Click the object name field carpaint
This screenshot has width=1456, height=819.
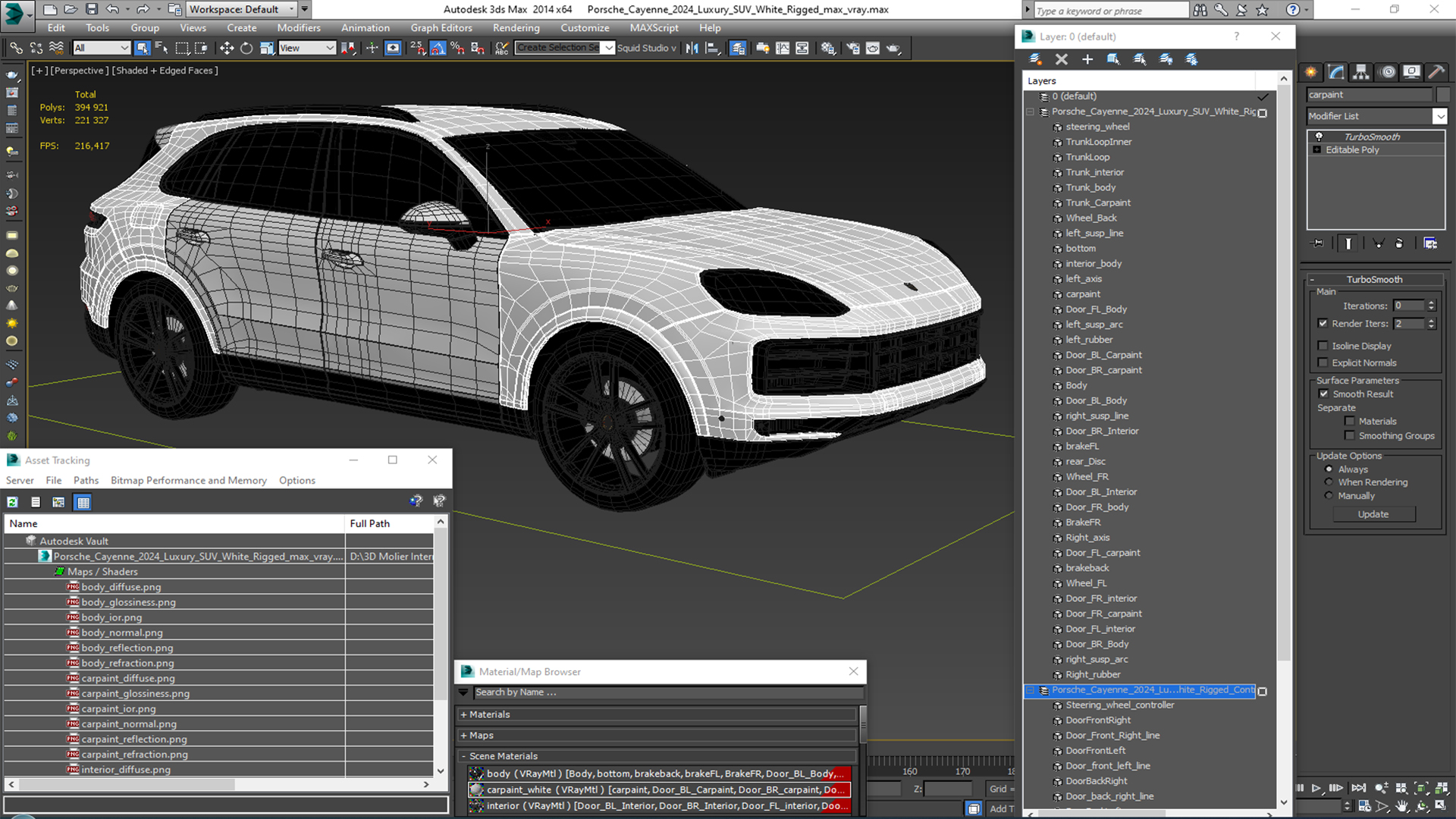pyautogui.click(x=1370, y=95)
